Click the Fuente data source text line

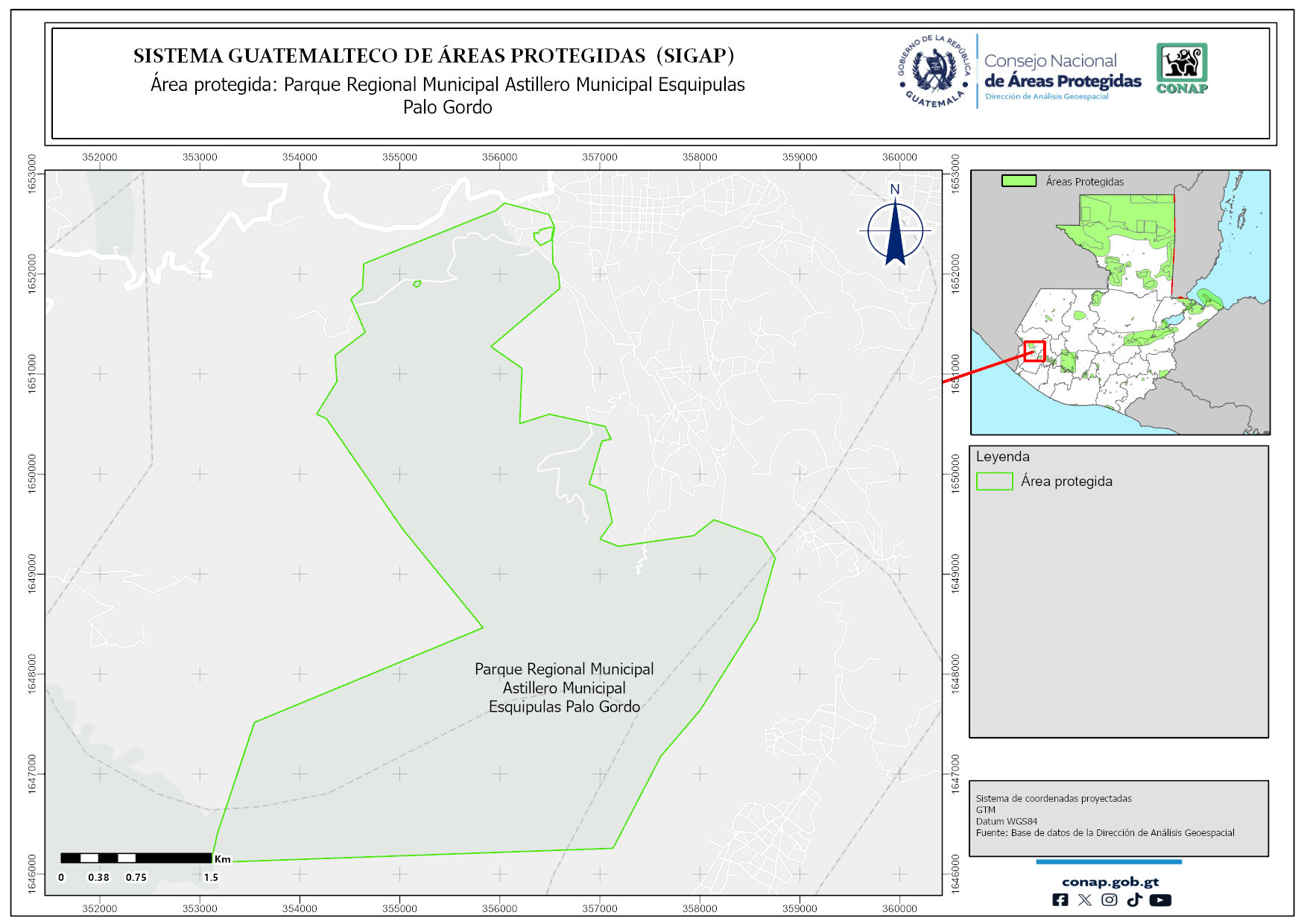coord(1104,832)
